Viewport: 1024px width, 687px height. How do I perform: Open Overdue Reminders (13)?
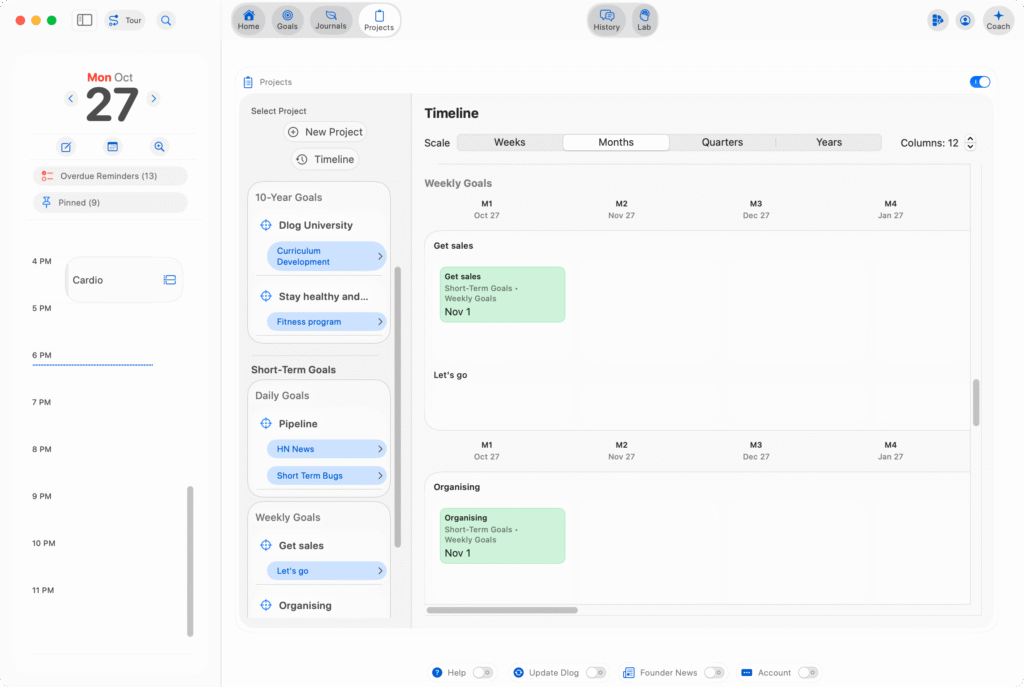[x=109, y=176]
